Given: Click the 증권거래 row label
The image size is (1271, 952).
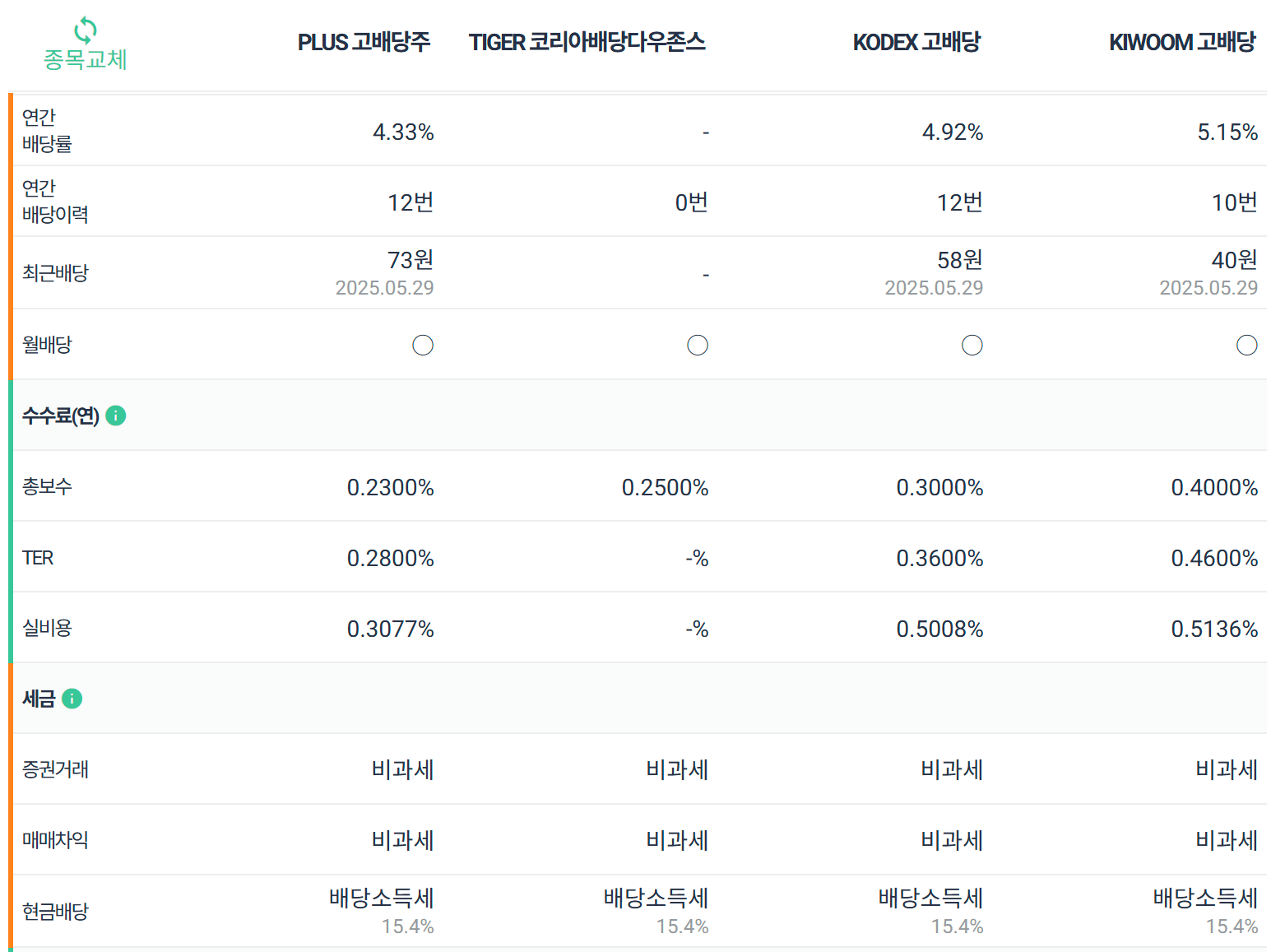Looking at the screenshot, I should [x=55, y=769].
